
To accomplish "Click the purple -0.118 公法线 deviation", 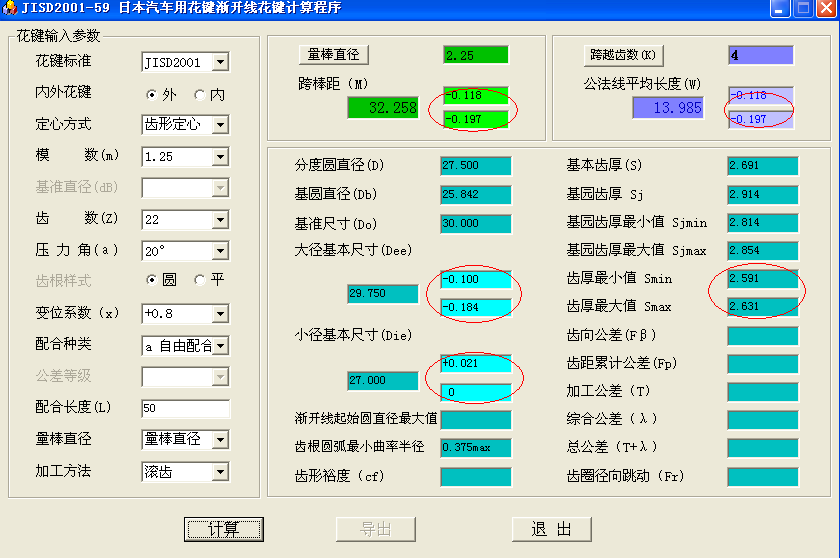I will [761, 95].
